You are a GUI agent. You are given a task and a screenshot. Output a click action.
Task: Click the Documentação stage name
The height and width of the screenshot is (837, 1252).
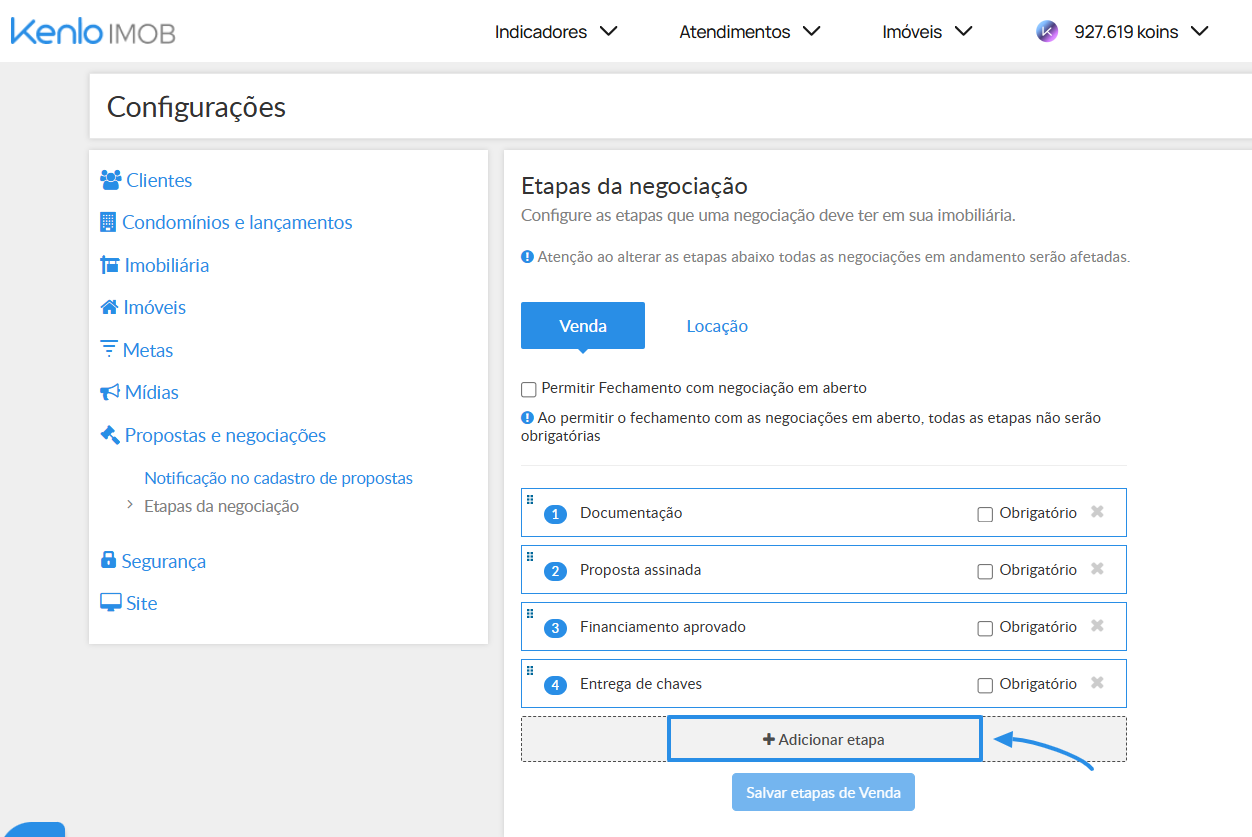point(631,512)
